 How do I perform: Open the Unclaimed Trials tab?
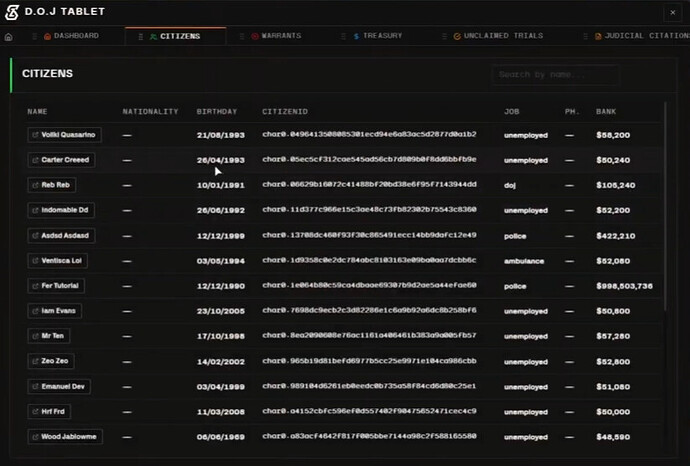click(x=498, y=36)
